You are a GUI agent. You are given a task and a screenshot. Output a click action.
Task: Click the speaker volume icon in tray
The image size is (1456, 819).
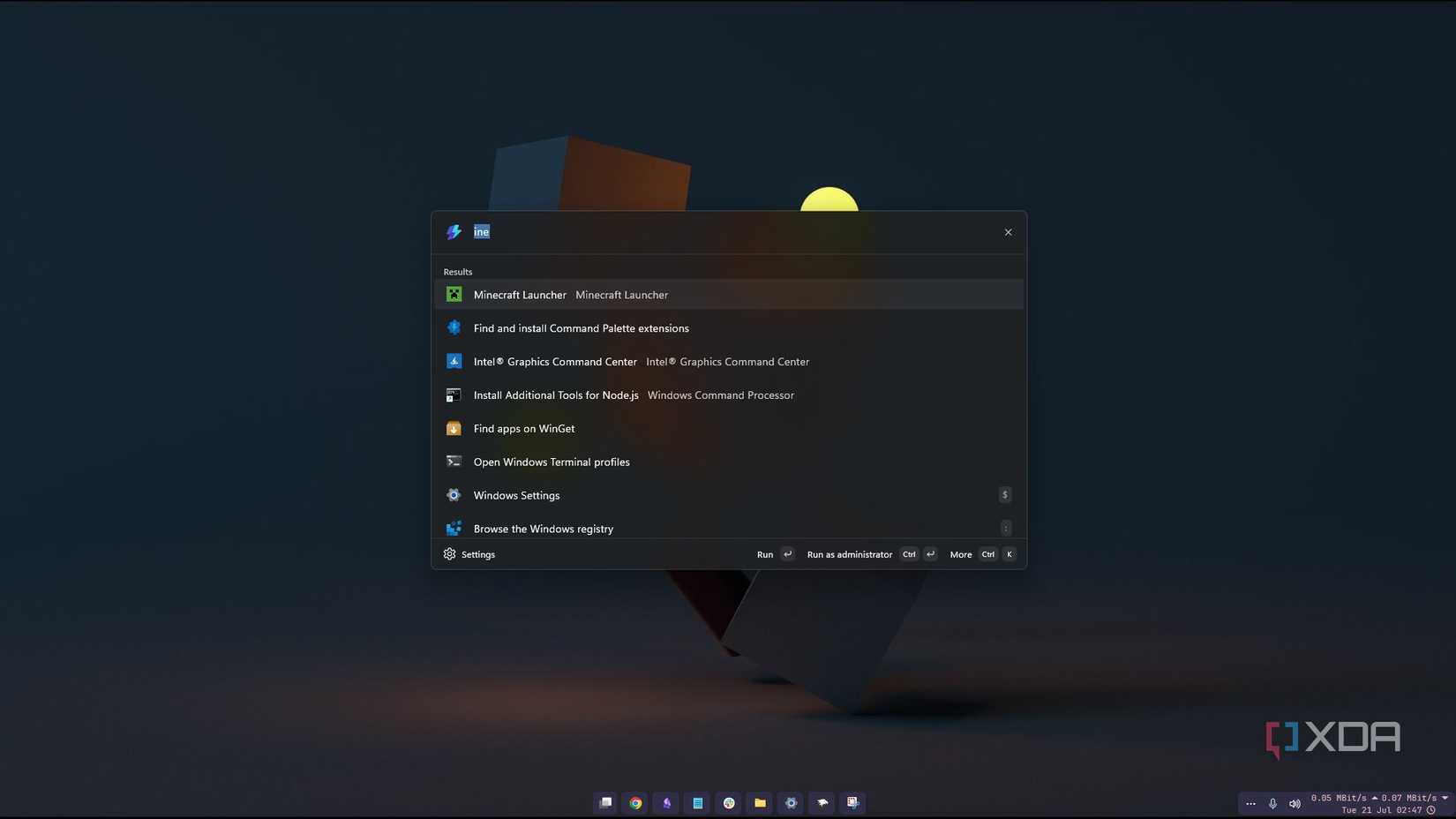point(1295,804)
